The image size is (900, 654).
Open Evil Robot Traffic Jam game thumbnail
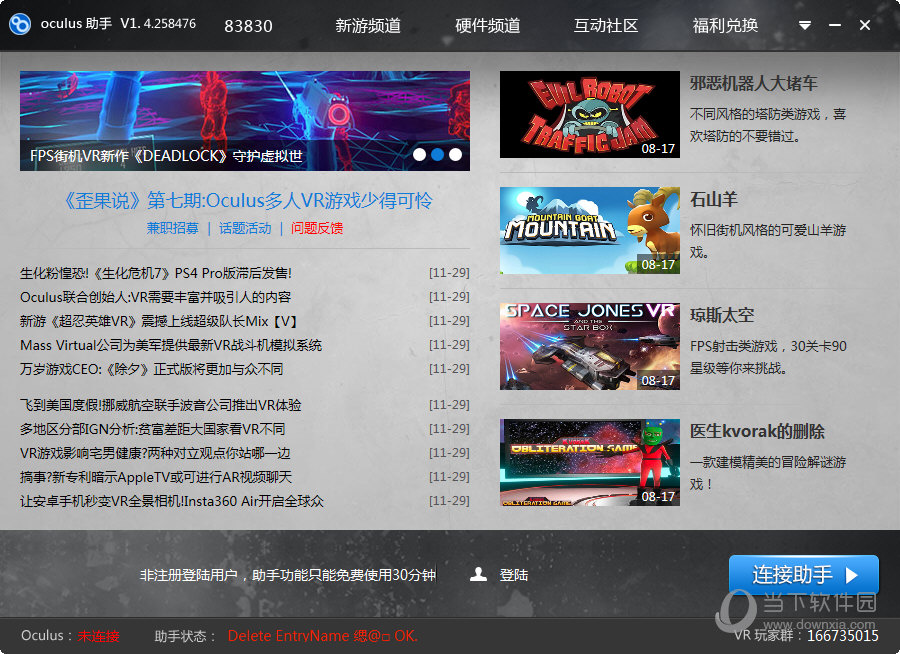pyautogui.click(x=589, y=114)
